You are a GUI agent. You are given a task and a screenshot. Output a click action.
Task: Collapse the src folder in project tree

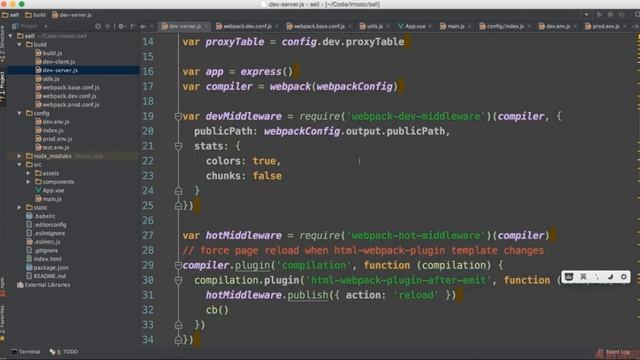pyautogui.click(x=19, y=164)
